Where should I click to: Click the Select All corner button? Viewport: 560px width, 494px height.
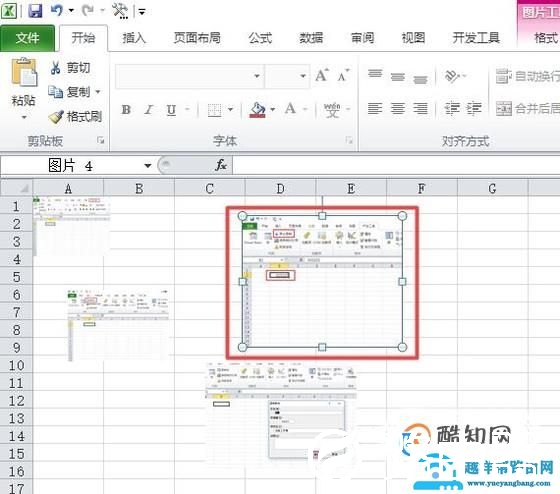pyautogui.click(x=17, y=188)
